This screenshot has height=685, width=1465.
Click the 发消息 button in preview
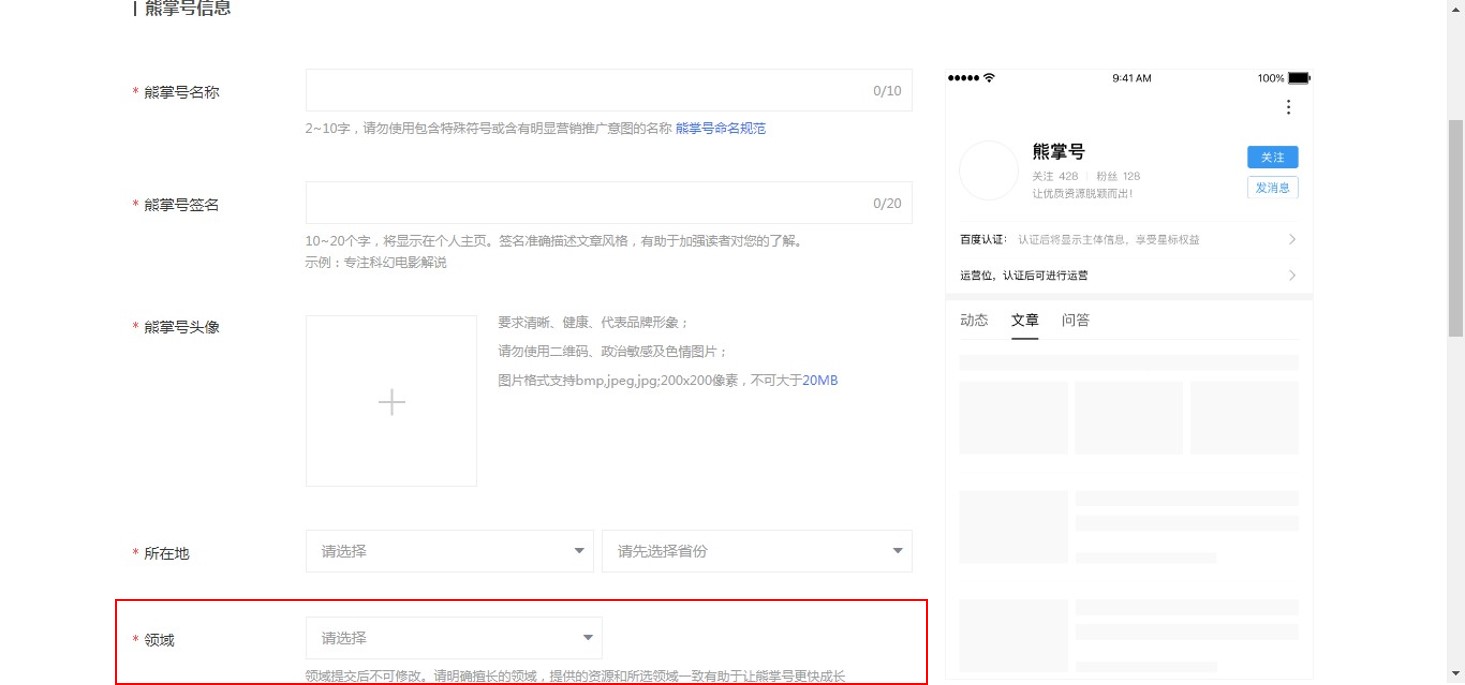(1272, 187)
